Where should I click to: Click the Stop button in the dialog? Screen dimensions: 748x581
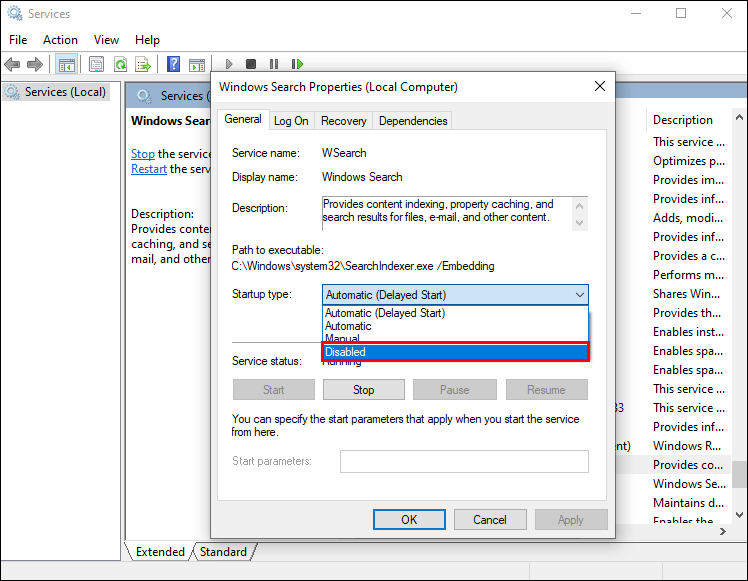pyautogui.click(x=364, y=390)
